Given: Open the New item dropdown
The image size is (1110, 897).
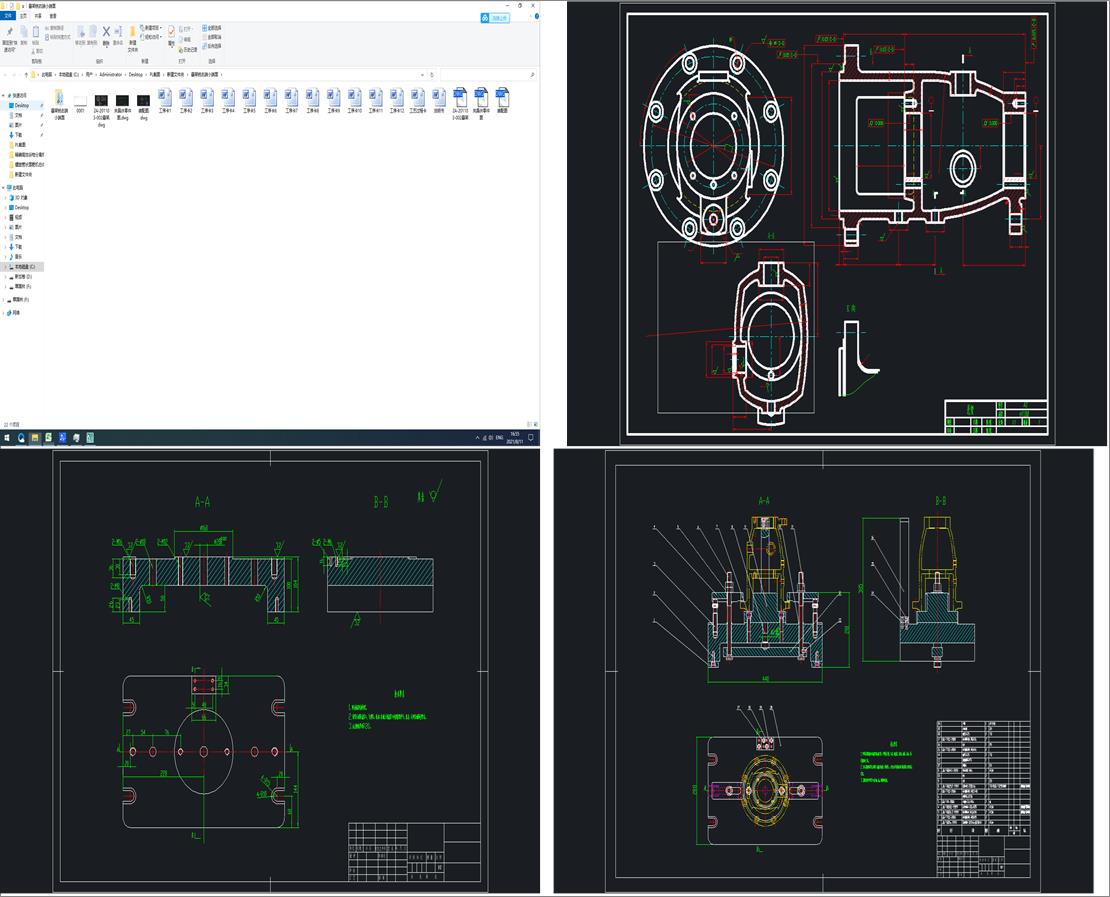Looking at the screenshot, I should click(153, 28).
